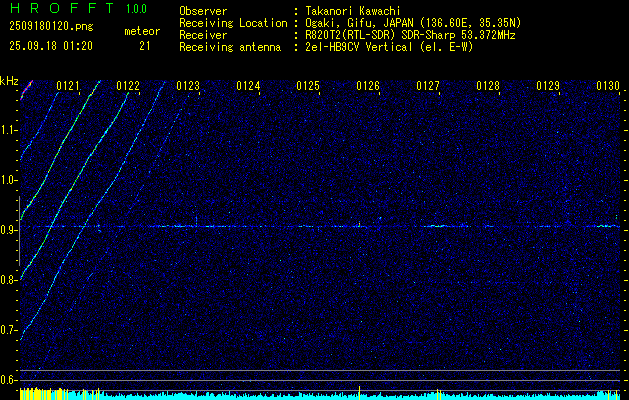Click the 0127 time tick label
This screenshot has width=629, height=400.
(x=428, y=87)
